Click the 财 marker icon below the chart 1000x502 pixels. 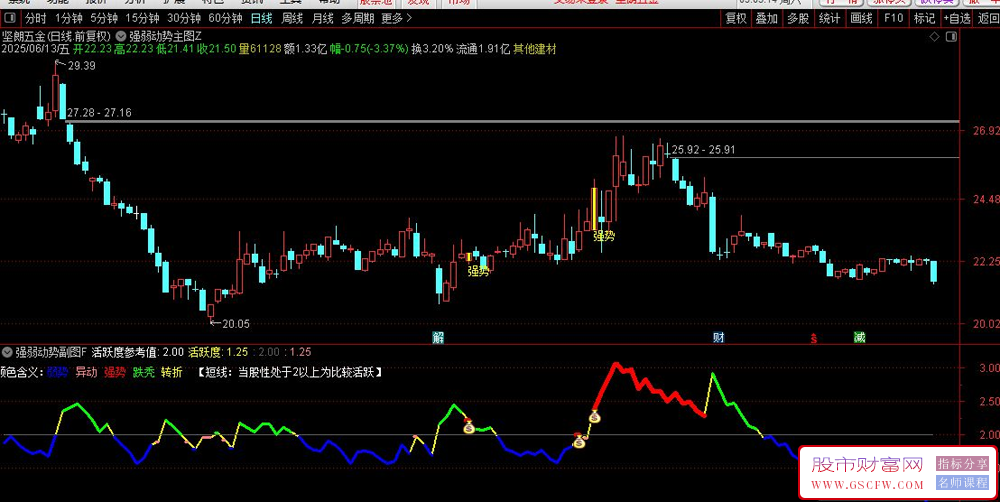pos(718,337)
